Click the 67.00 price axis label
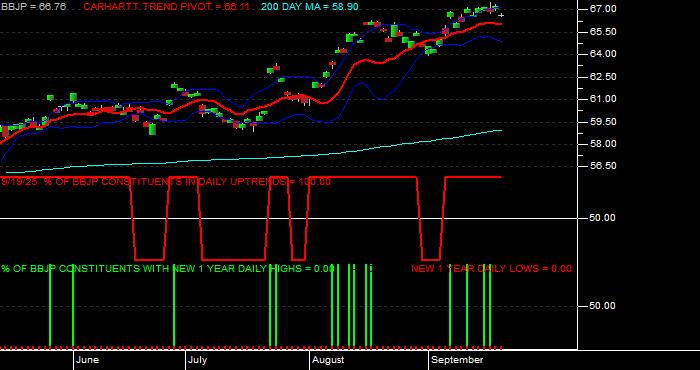700x370 pixels. [603, 9]
